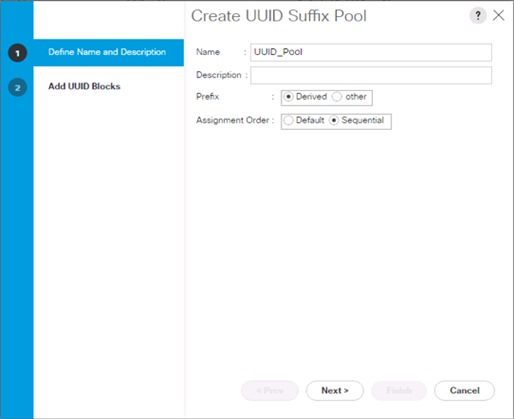Select step 1 circle icon
This screenshot has width=514, height=419.
(x=18, y=53)
